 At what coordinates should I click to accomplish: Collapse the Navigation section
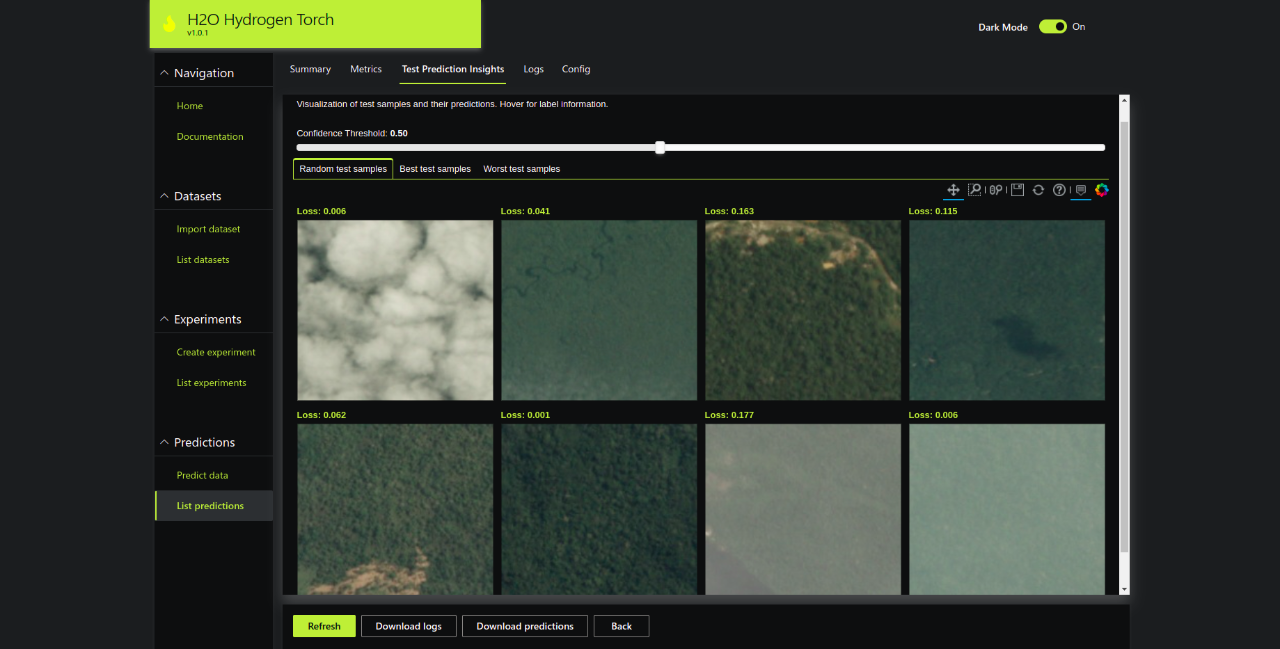165,73
